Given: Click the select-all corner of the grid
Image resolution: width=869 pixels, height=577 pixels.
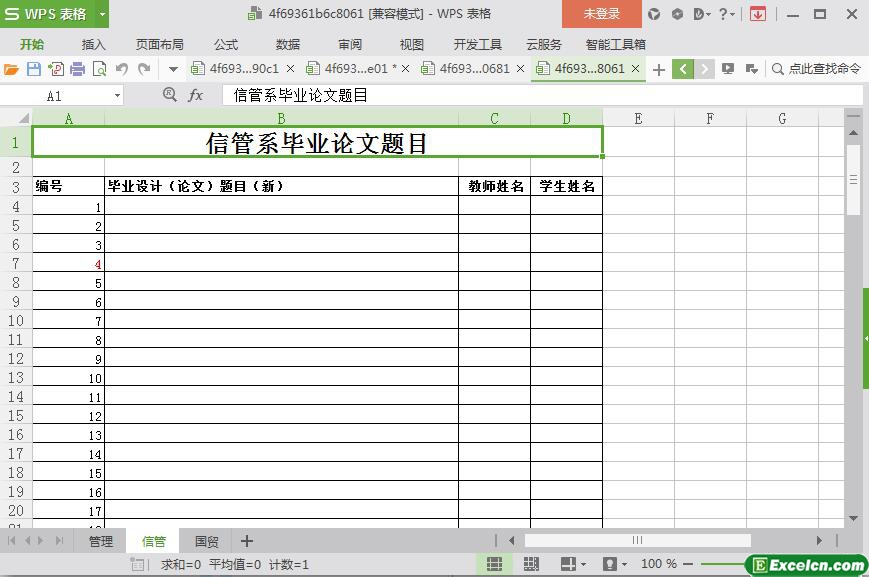Looking at the screenshot, I should pyautogui.click(x=23, y=118).
